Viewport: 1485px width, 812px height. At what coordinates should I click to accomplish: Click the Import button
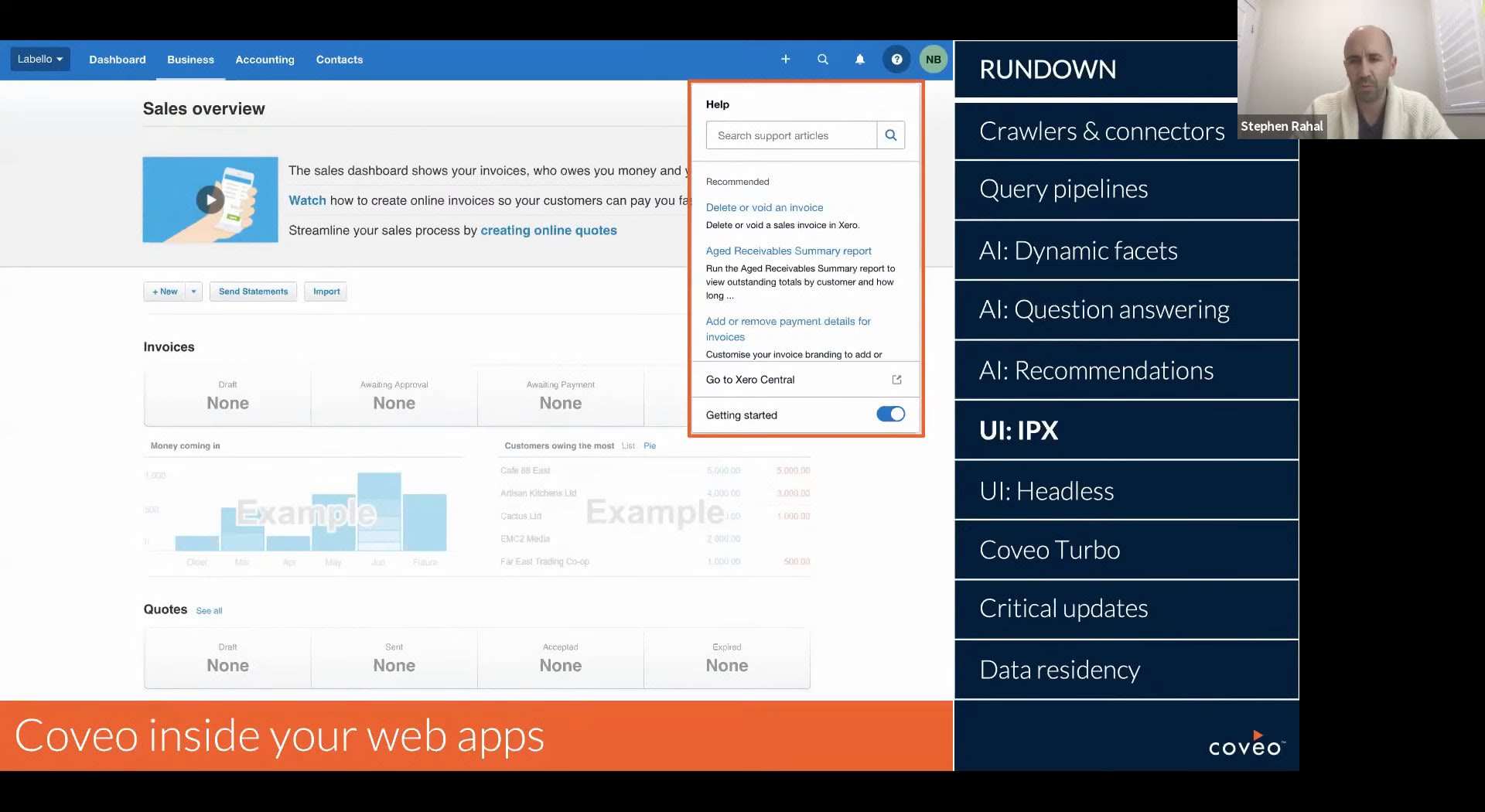(x=326, y=292)
